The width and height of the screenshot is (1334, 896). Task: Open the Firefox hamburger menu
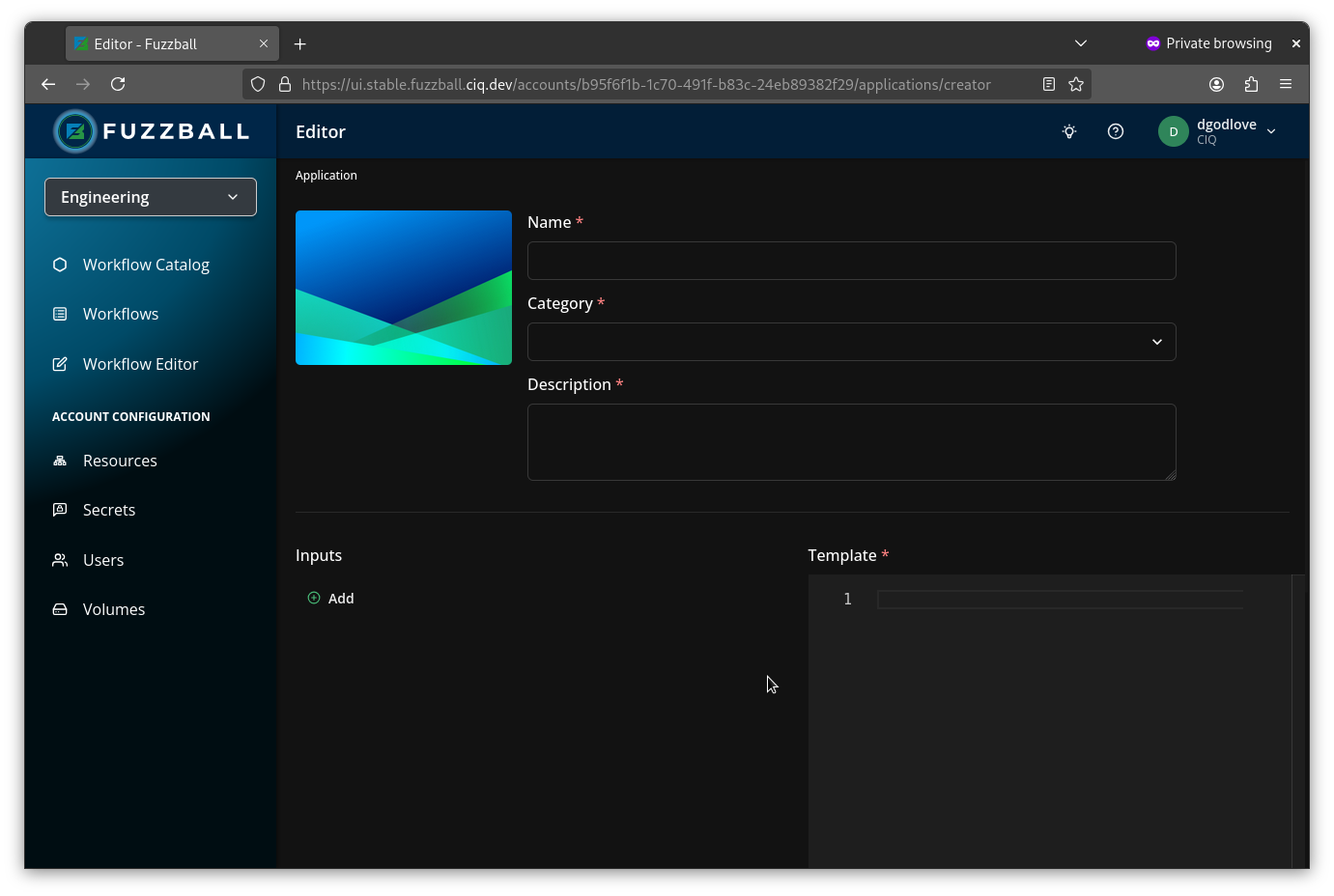coord(1286,84)
